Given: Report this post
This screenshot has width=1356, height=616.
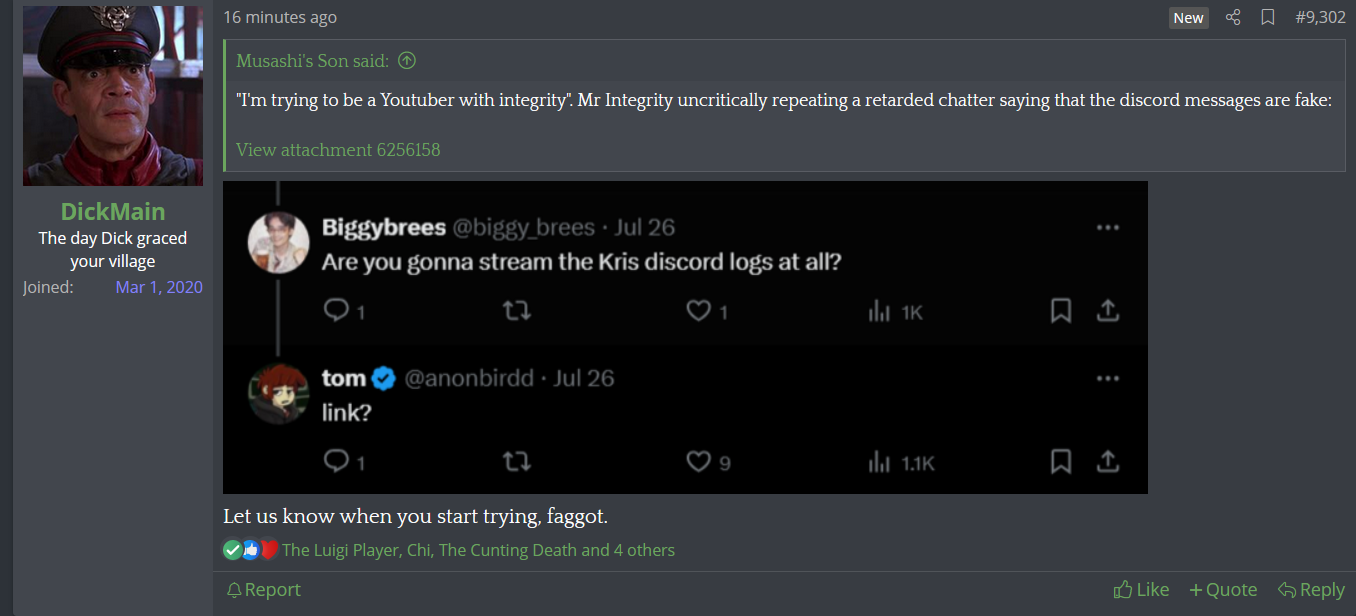Looking at the screenshot, I should tap(264, 590).
